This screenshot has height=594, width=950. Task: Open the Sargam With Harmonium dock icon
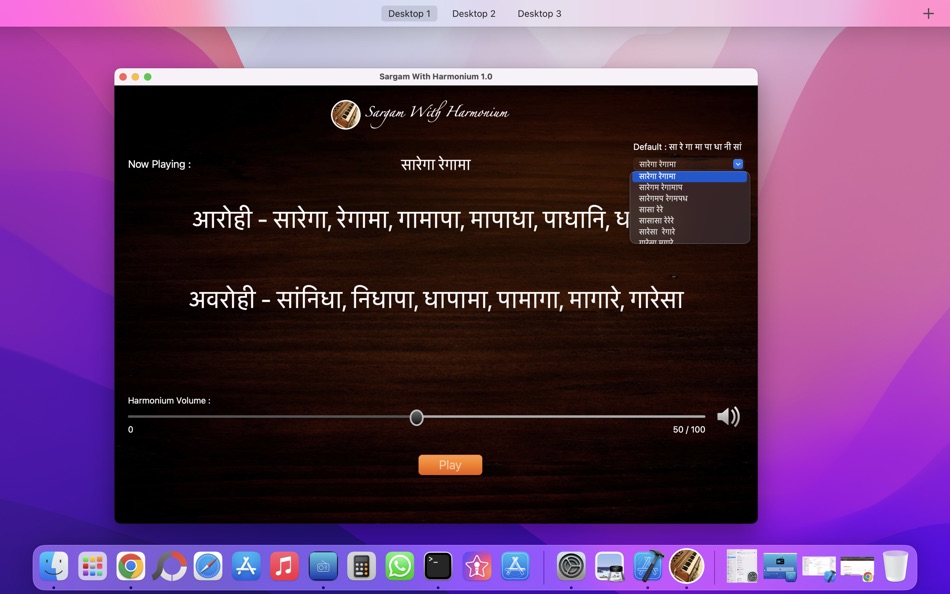click(686, 567)
